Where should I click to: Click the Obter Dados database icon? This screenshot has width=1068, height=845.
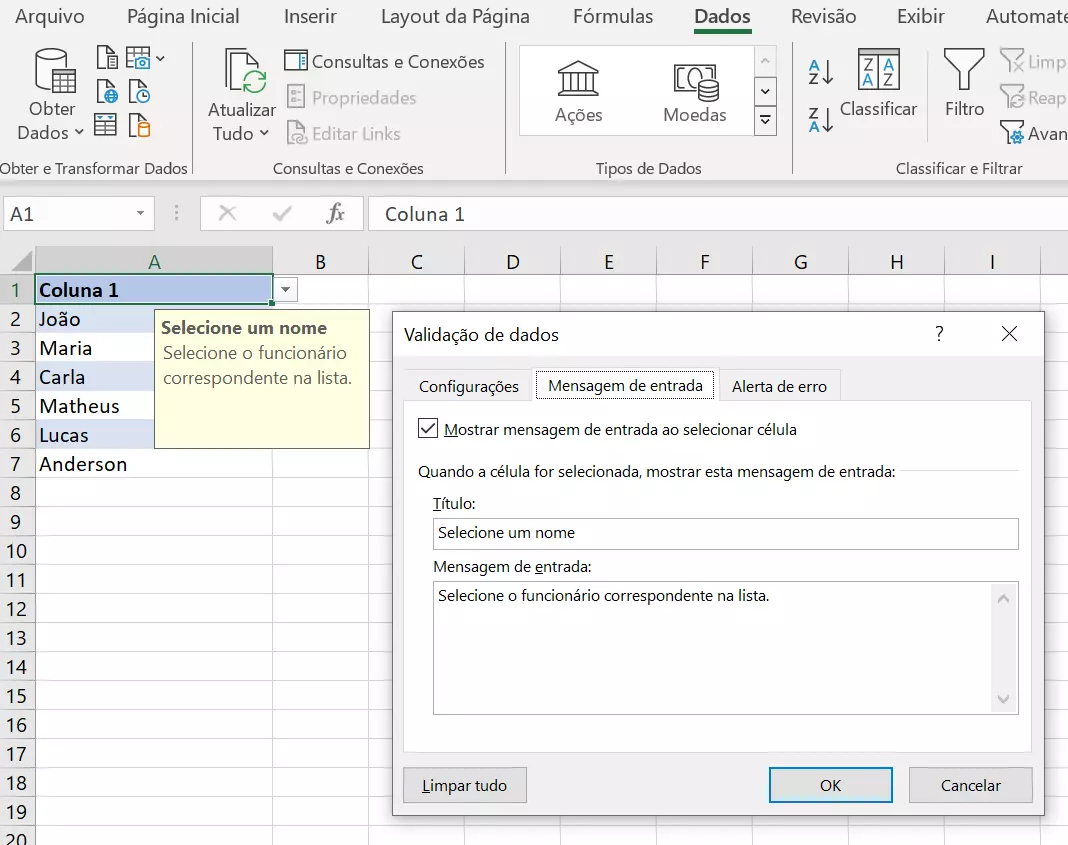click(53, 72)
